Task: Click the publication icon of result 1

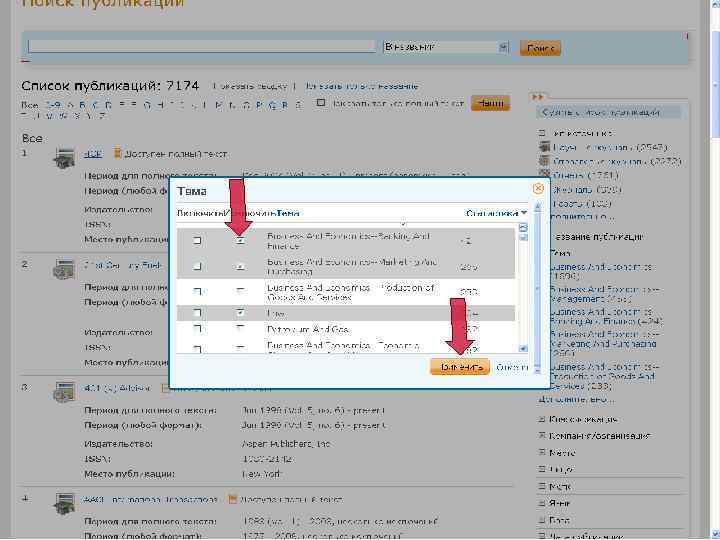Action: pyautogui.click(x=63, y=158)
